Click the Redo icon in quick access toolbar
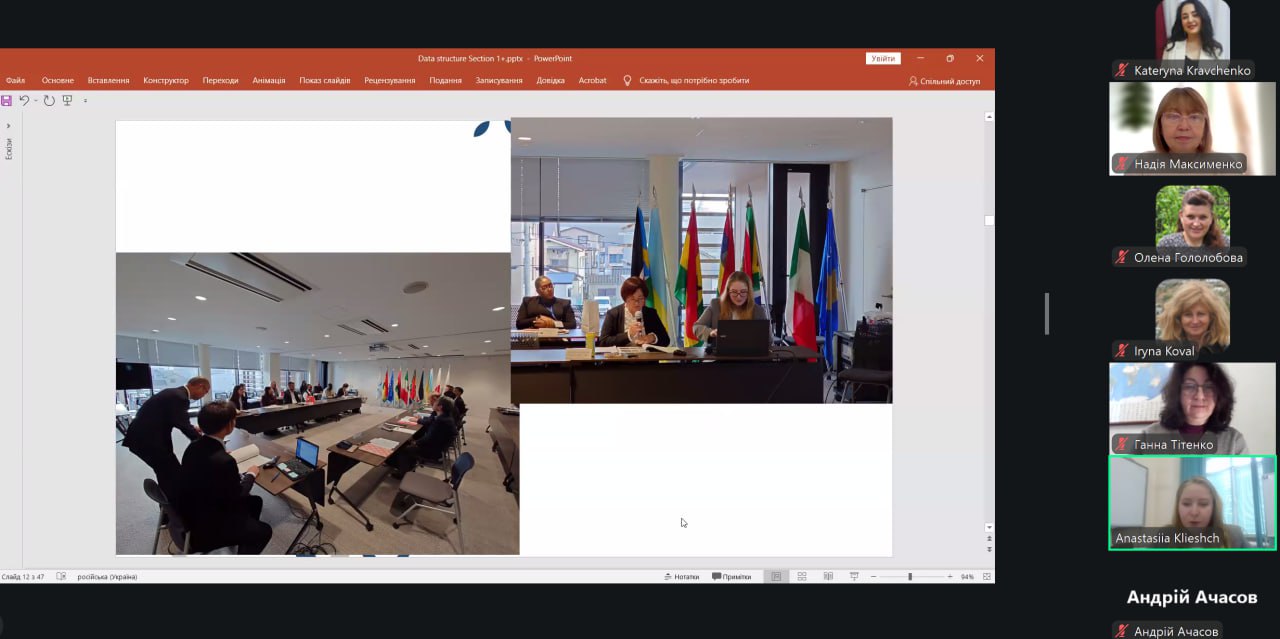The image size is (1280, 639). tap(49, 101)
